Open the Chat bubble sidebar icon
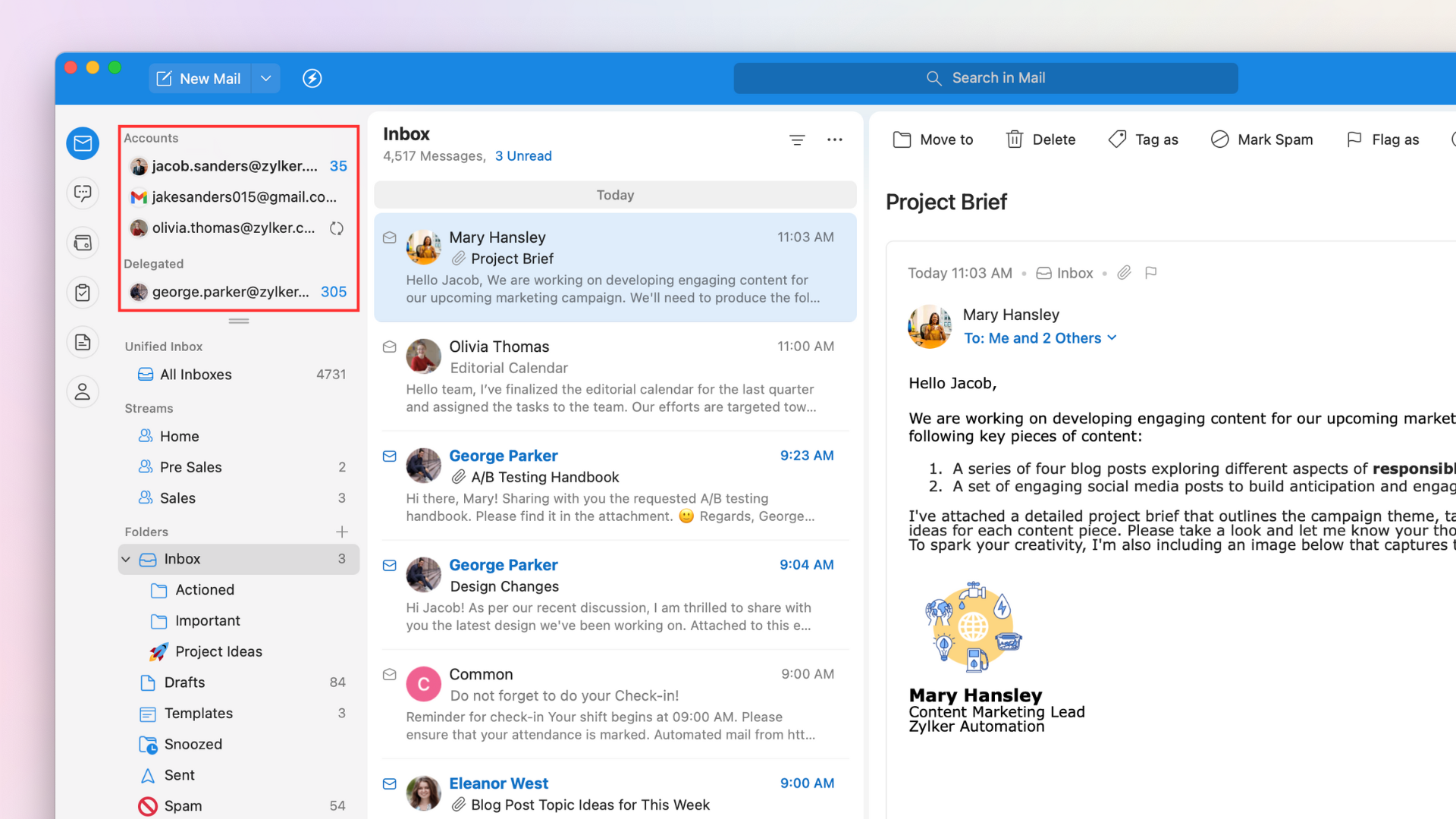Screen dimensions: 1456x819 (83, 193)
